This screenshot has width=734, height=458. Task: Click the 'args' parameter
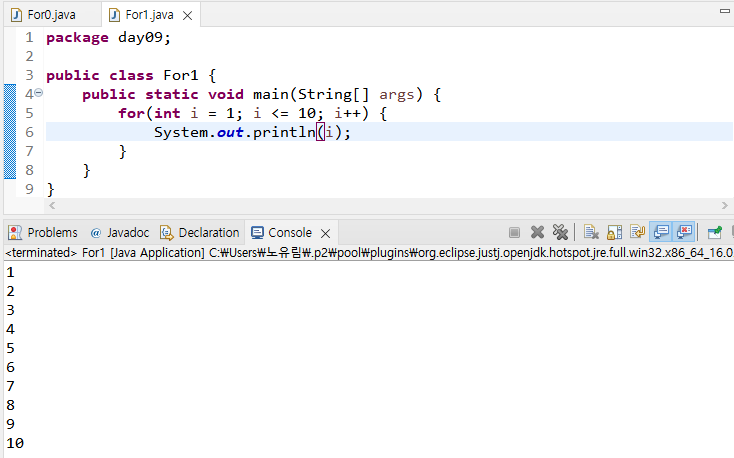tap(397, 95)
